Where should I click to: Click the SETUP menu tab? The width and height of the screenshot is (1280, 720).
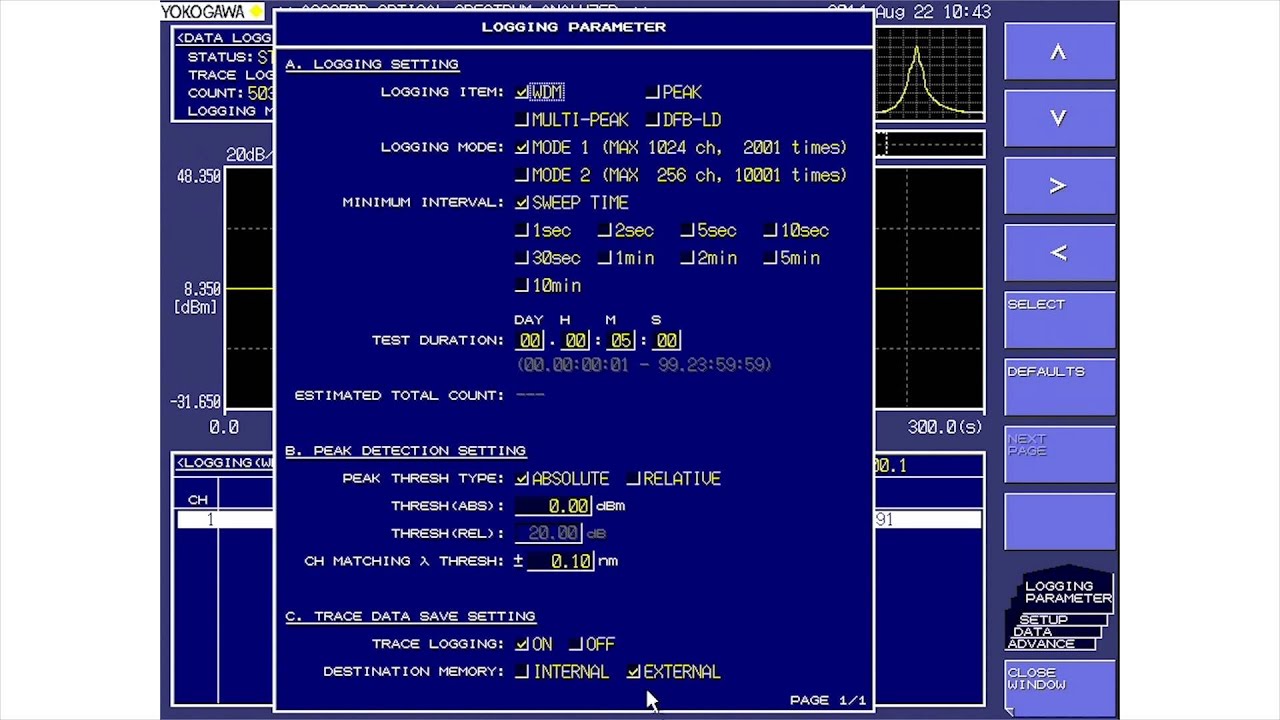(x=1043, y=620)
